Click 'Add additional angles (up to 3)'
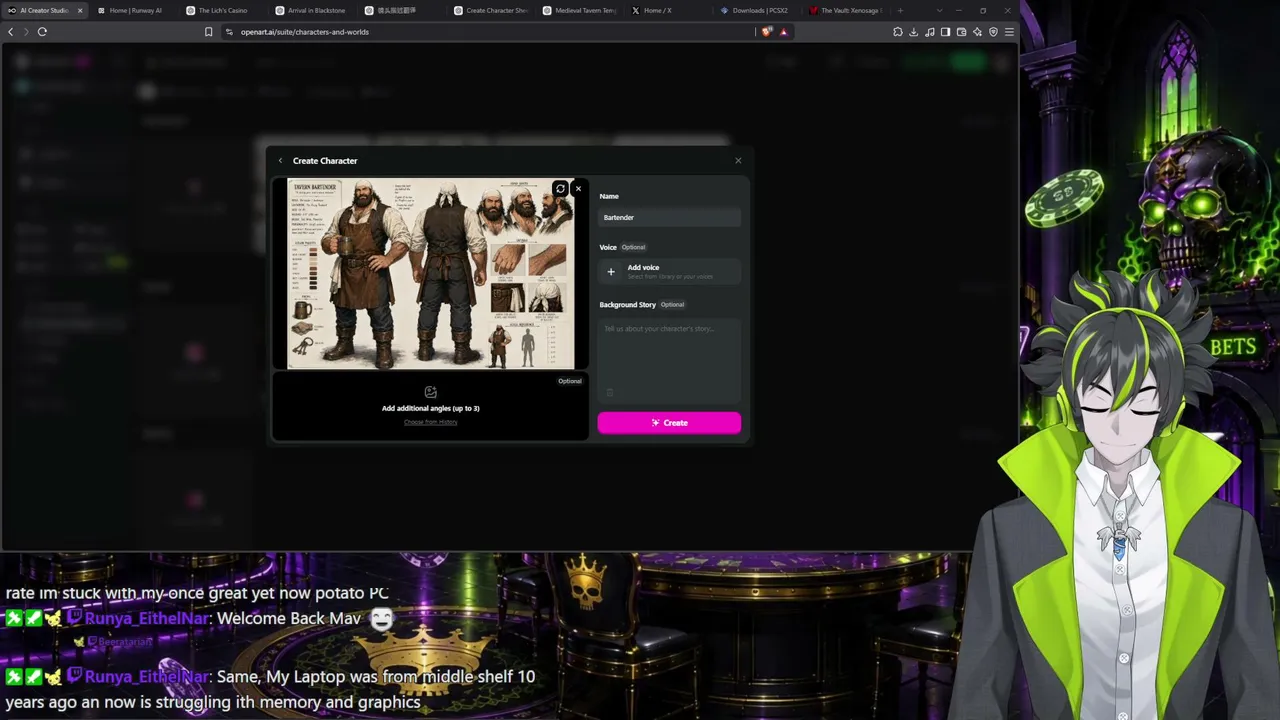Screen dimensions: 1280x720 (430, 408)
